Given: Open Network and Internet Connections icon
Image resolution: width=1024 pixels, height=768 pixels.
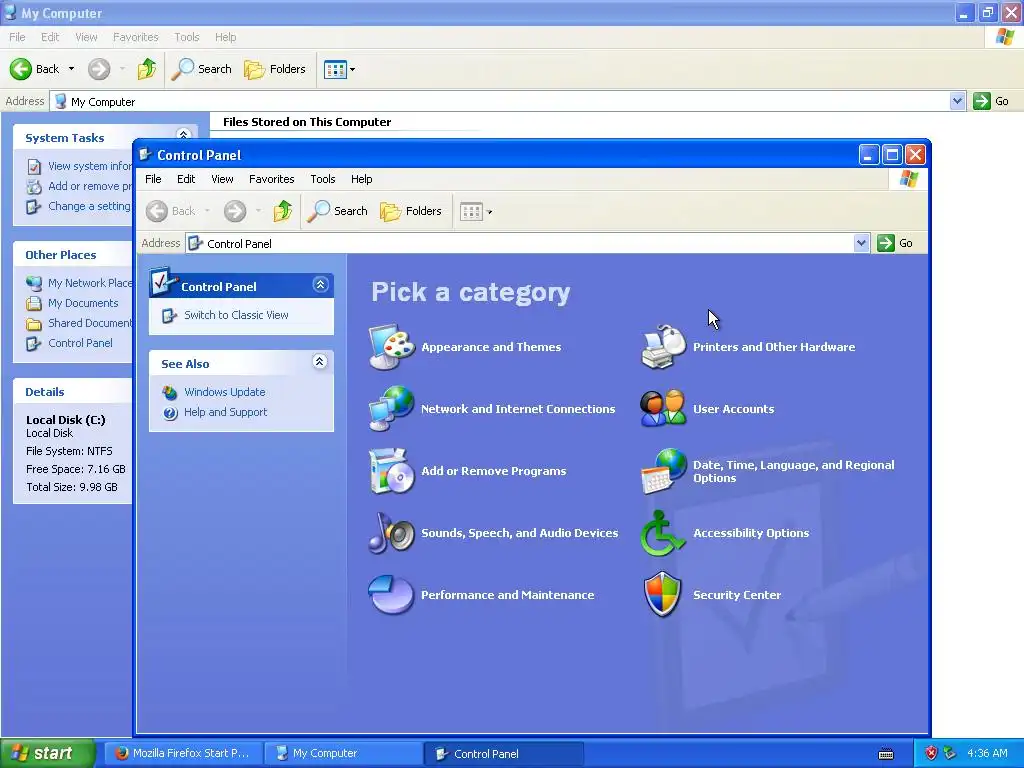Looking at the screenshot, I should coord(391,409).
